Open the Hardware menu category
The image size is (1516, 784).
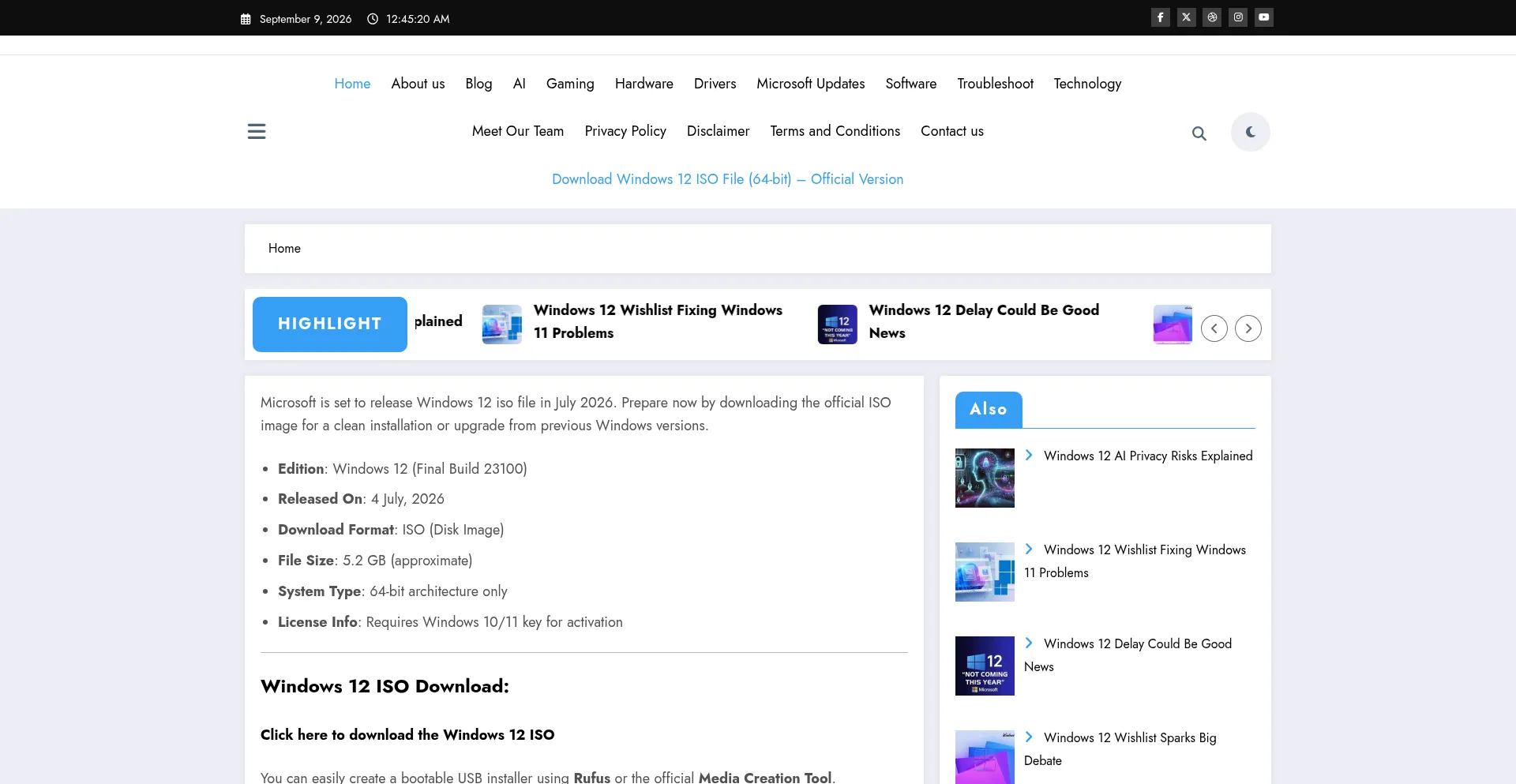[644, 84]
